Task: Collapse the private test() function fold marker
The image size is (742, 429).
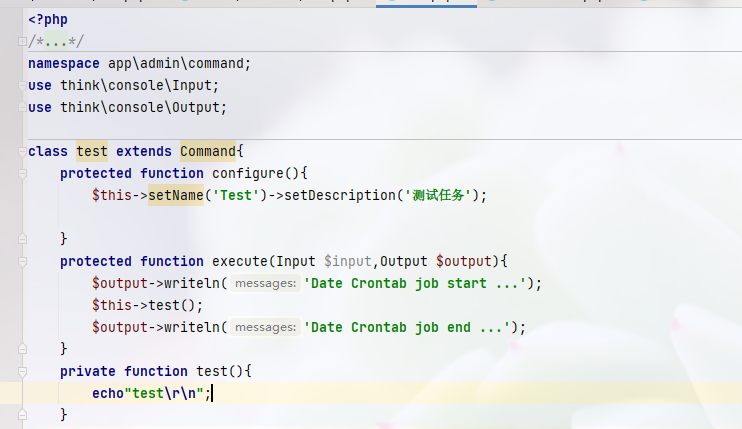Action: 22,371
